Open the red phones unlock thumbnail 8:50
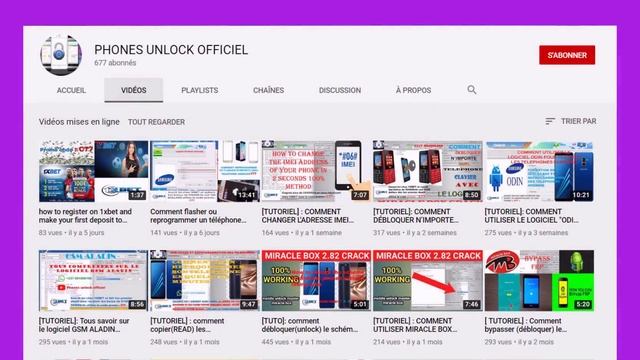Screen dimensions: 640x360 coord(428,171)
